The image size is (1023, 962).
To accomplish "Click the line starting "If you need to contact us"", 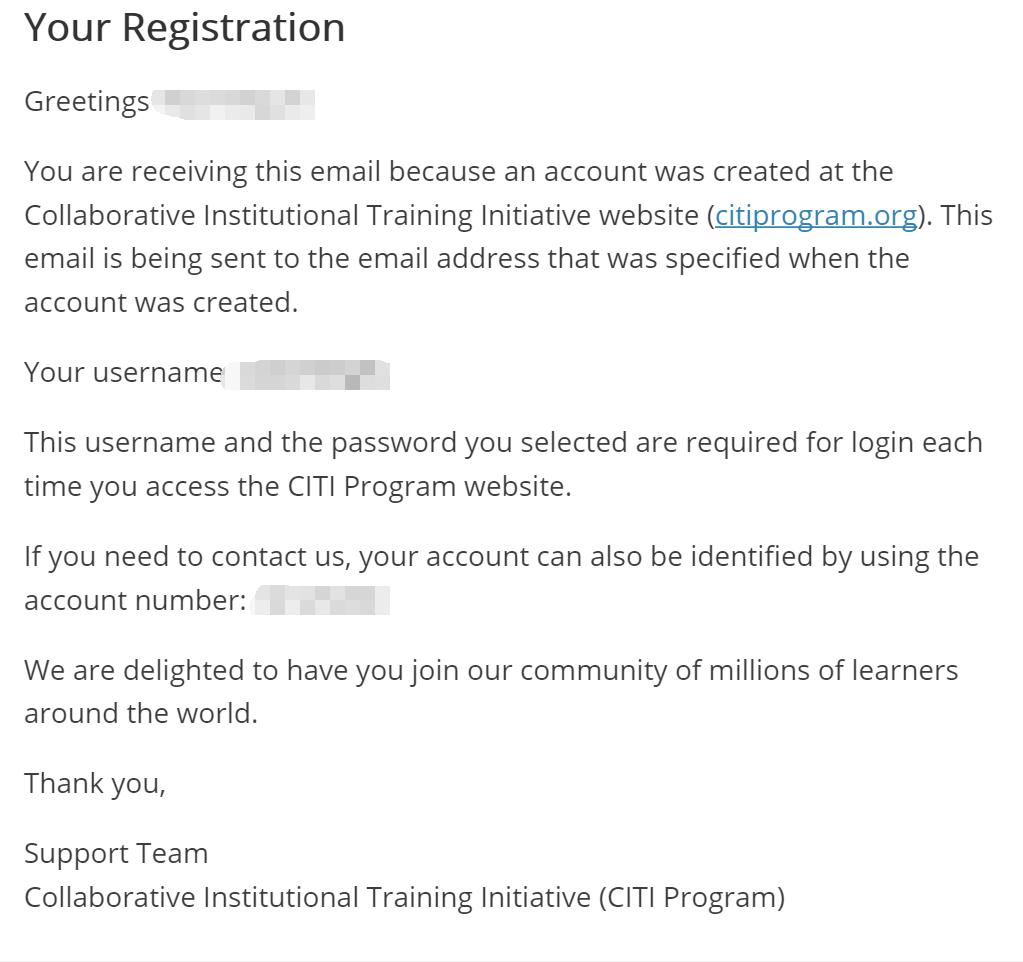I will coord(502,558).
